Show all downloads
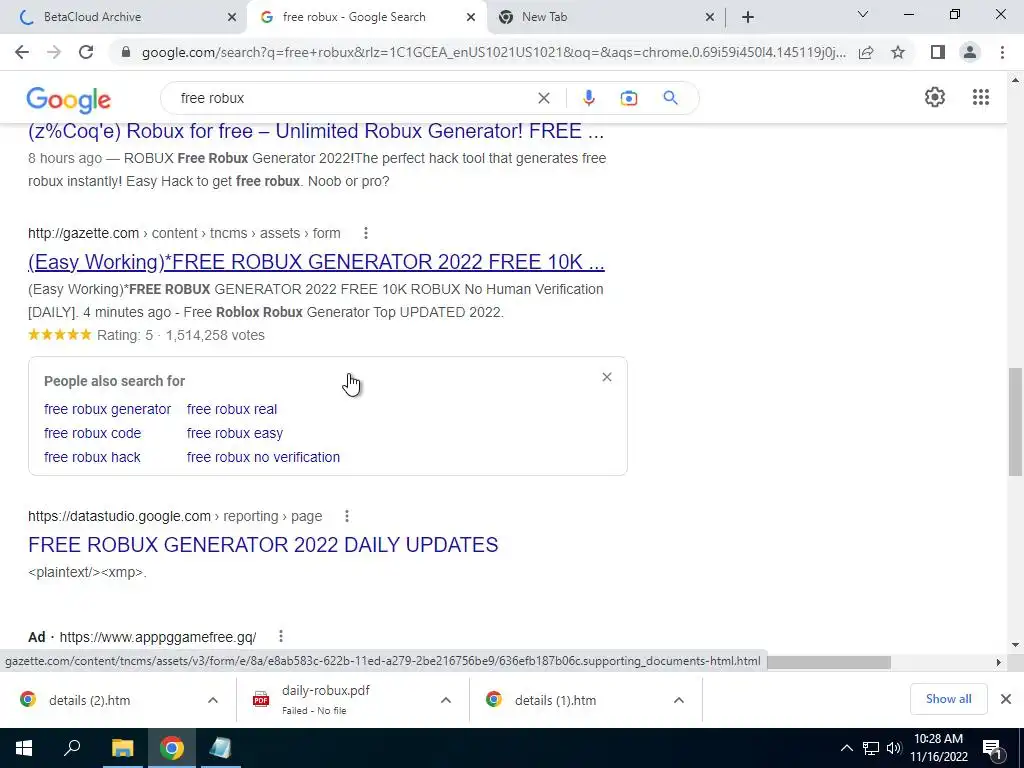Image resolution: width=1024 pixels, height=768 pixels. point(948,699)
